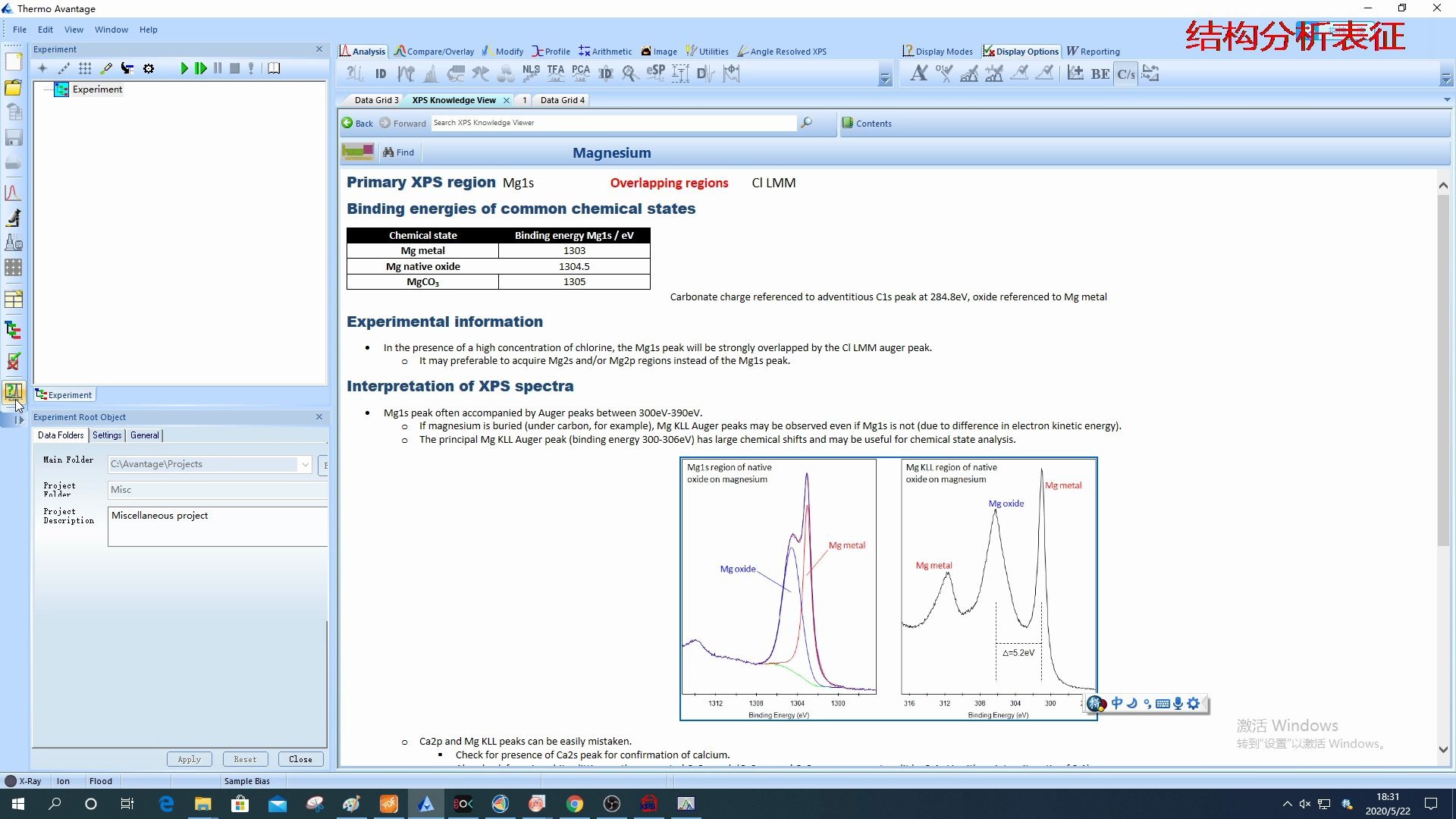This screenshot has width=1456, height=819.
Task: Click the Back navigation button
Action: point(357,123)
